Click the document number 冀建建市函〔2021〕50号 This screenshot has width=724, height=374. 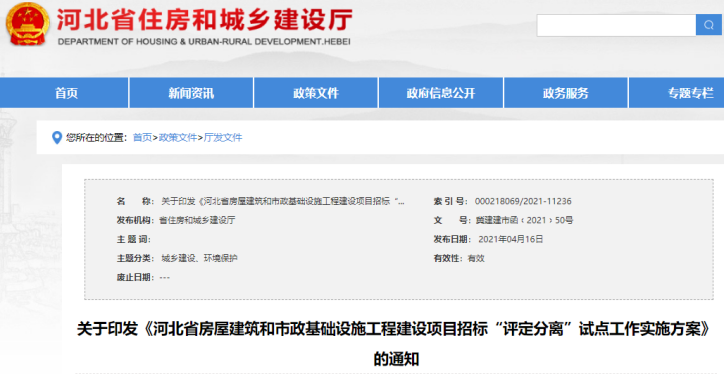(x=524, y=220)
